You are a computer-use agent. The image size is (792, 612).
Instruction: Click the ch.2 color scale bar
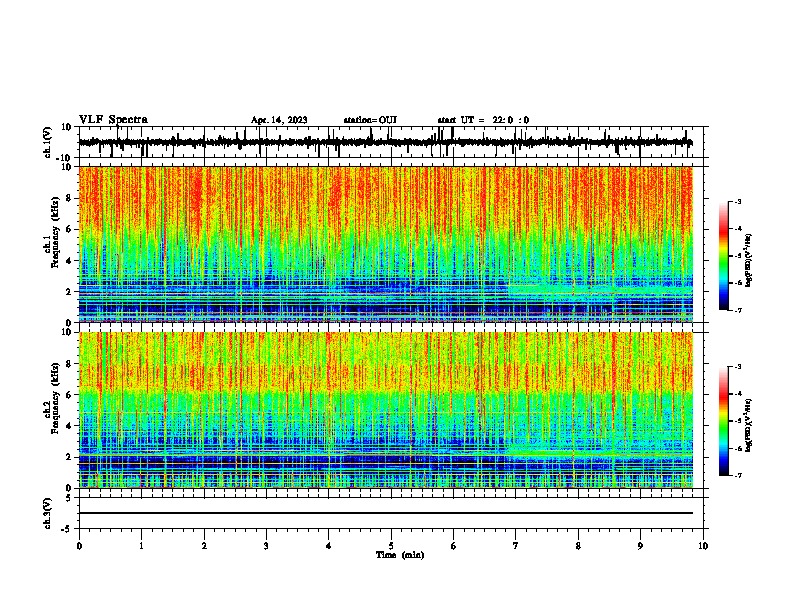723,421
